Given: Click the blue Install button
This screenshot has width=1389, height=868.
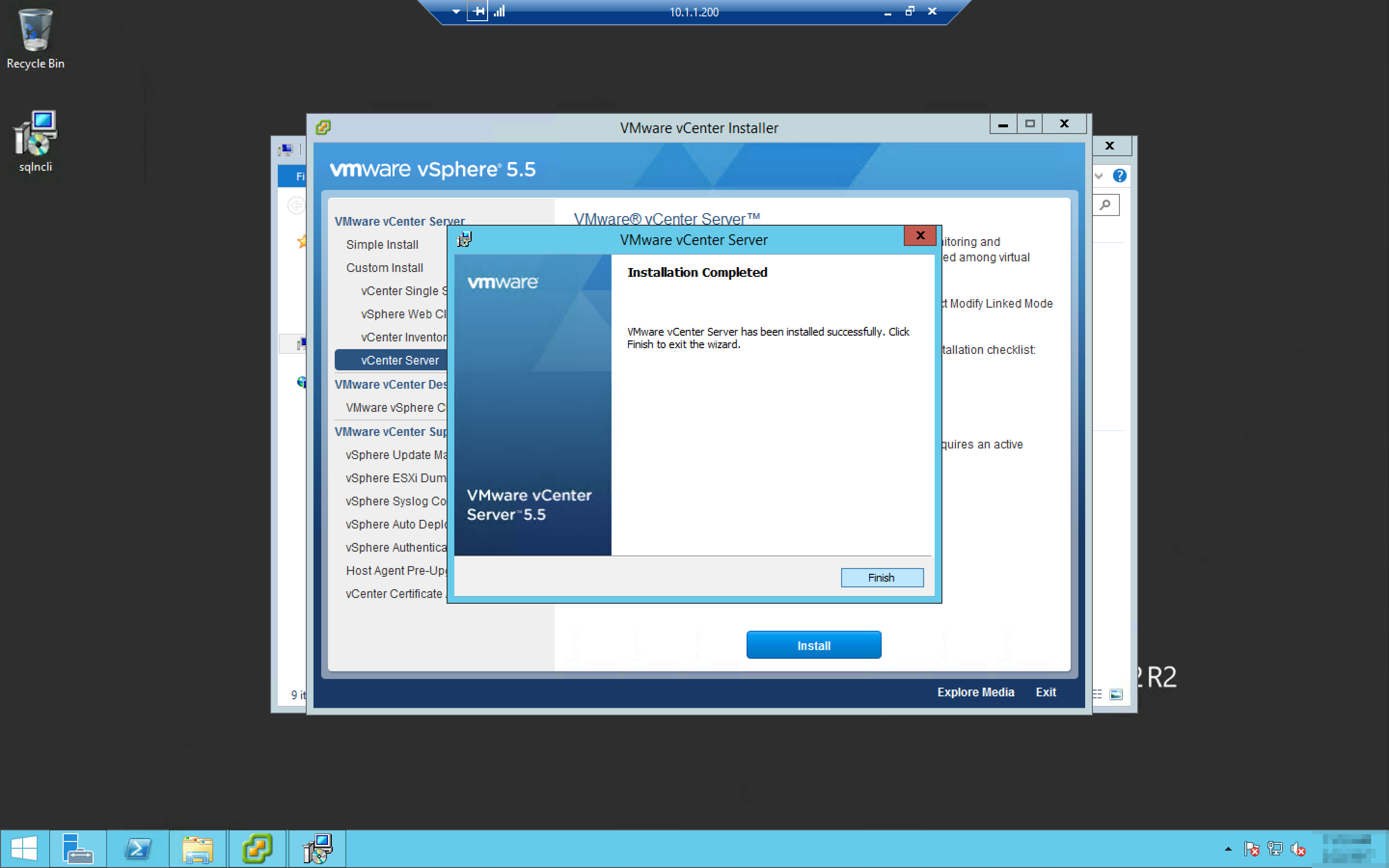Looking at the screenshot, I should (813, 645).
